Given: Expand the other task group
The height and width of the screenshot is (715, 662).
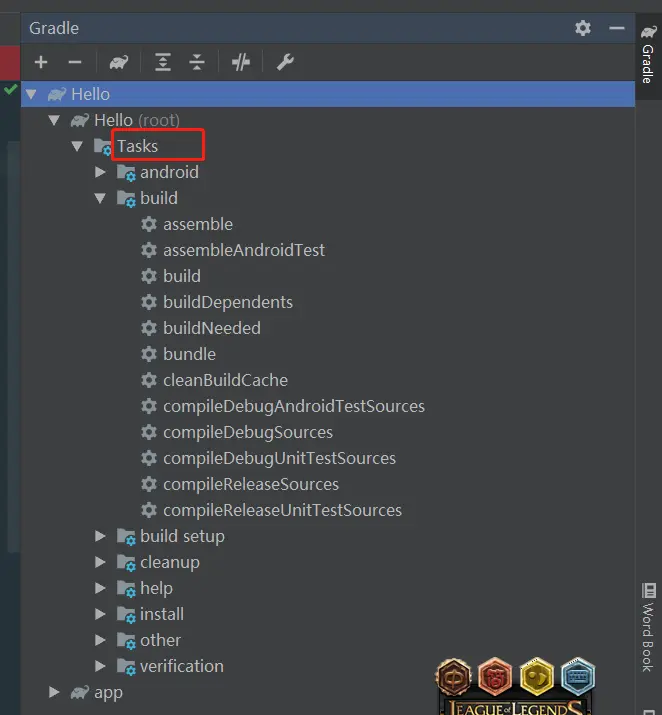Looking at the screenshot, I should point(100,640).
